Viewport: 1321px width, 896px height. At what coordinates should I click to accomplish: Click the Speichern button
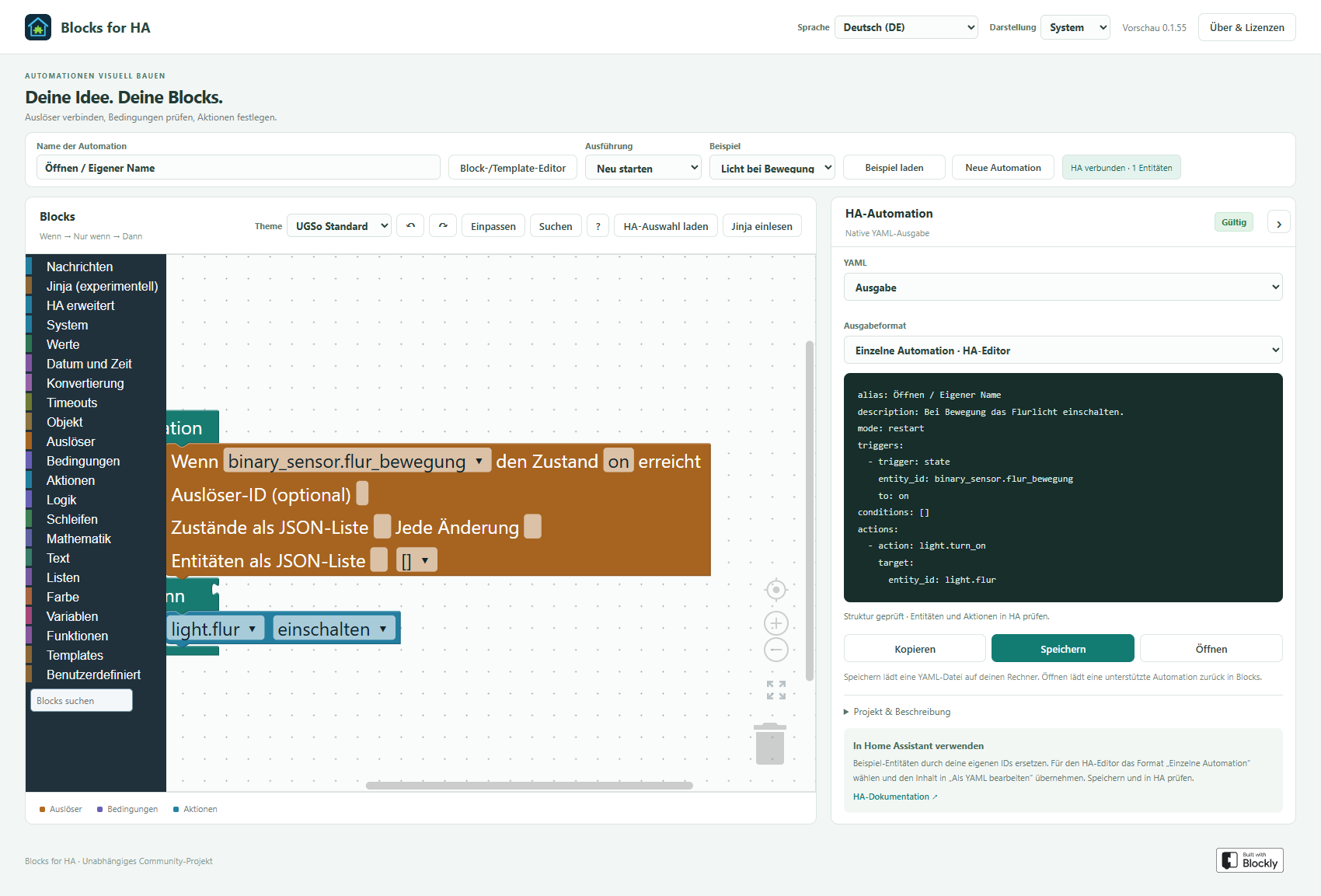point(1063,649)
